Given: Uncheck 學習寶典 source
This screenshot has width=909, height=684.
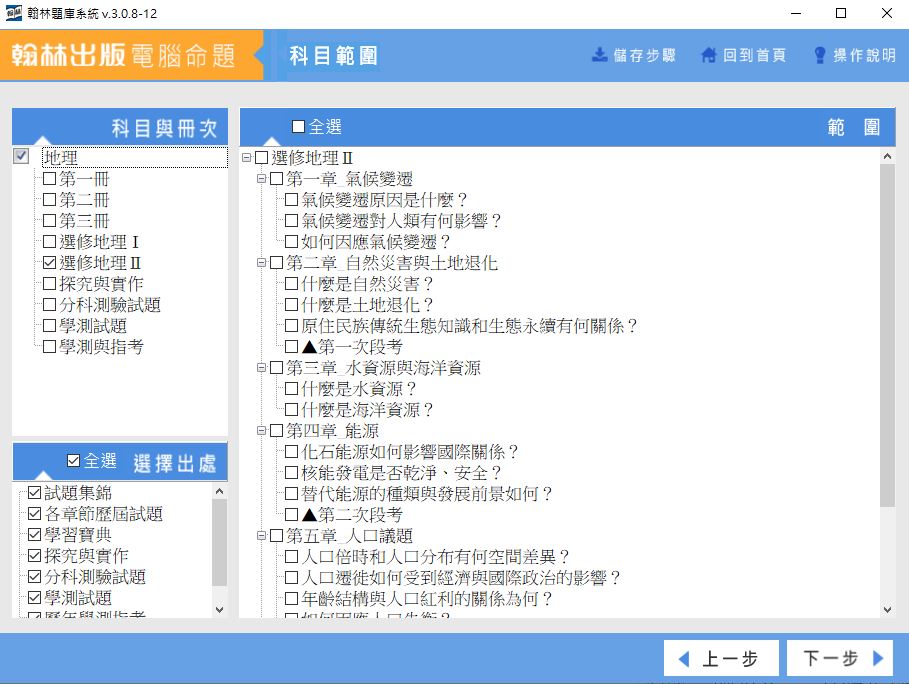Looking at the screenshot, I should click(35, 534).
